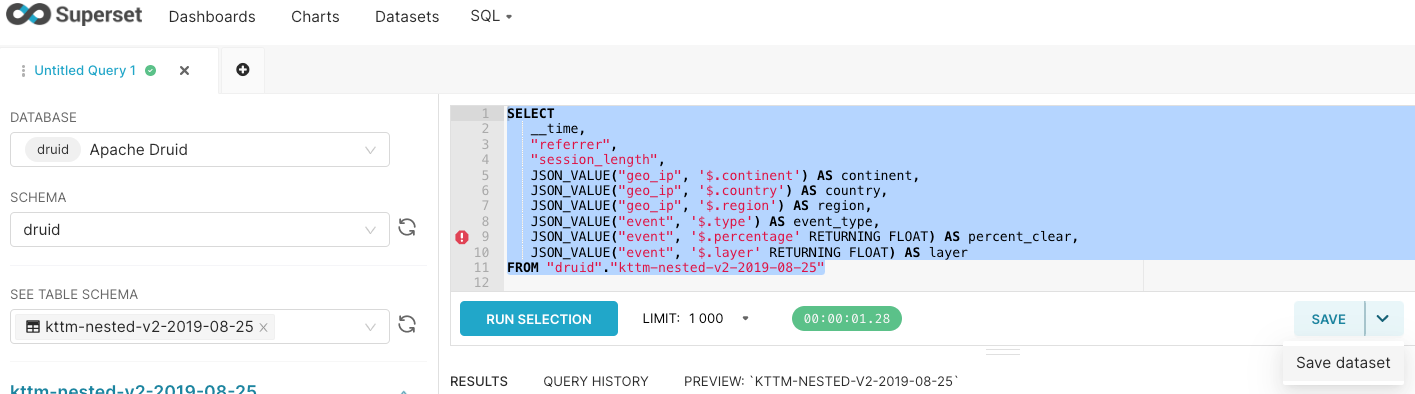Viewport: 1415px width, 394px height.
Task: Open the Preview KTTM-NESTED-V2-2019-08-25 tab
Action: 822,381
